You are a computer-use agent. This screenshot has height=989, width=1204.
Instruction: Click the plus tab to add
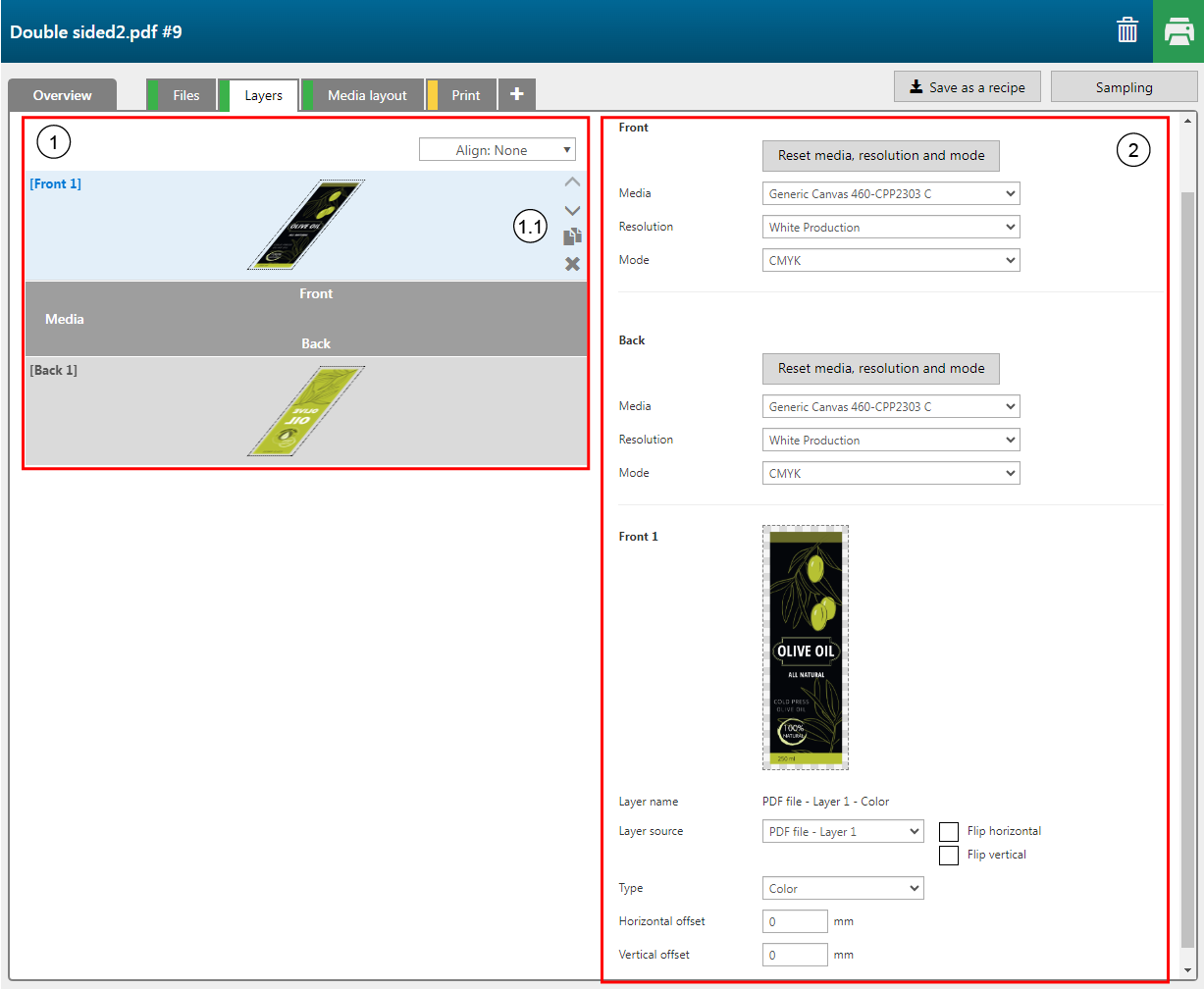517,95
